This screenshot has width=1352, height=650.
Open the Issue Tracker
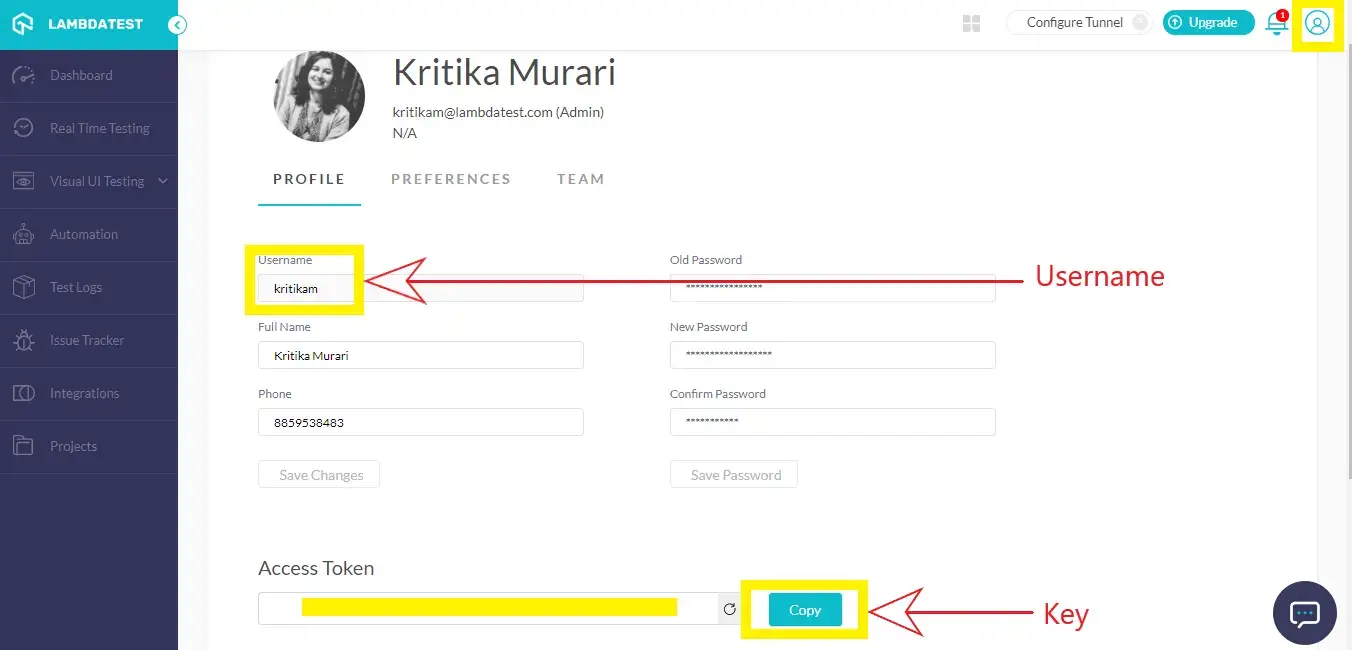[87, 340]
